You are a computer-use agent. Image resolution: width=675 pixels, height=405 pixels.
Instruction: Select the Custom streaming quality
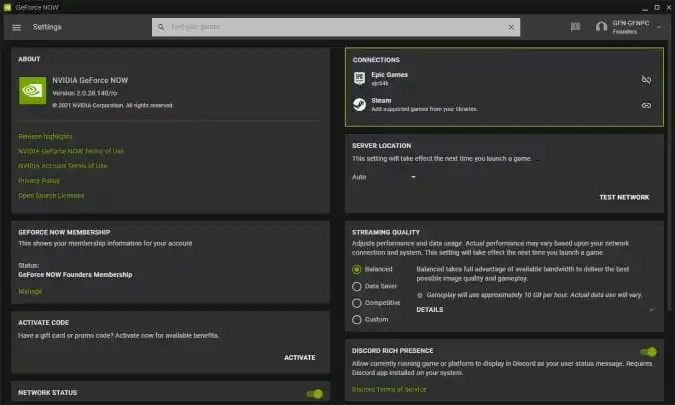[356, 320]
